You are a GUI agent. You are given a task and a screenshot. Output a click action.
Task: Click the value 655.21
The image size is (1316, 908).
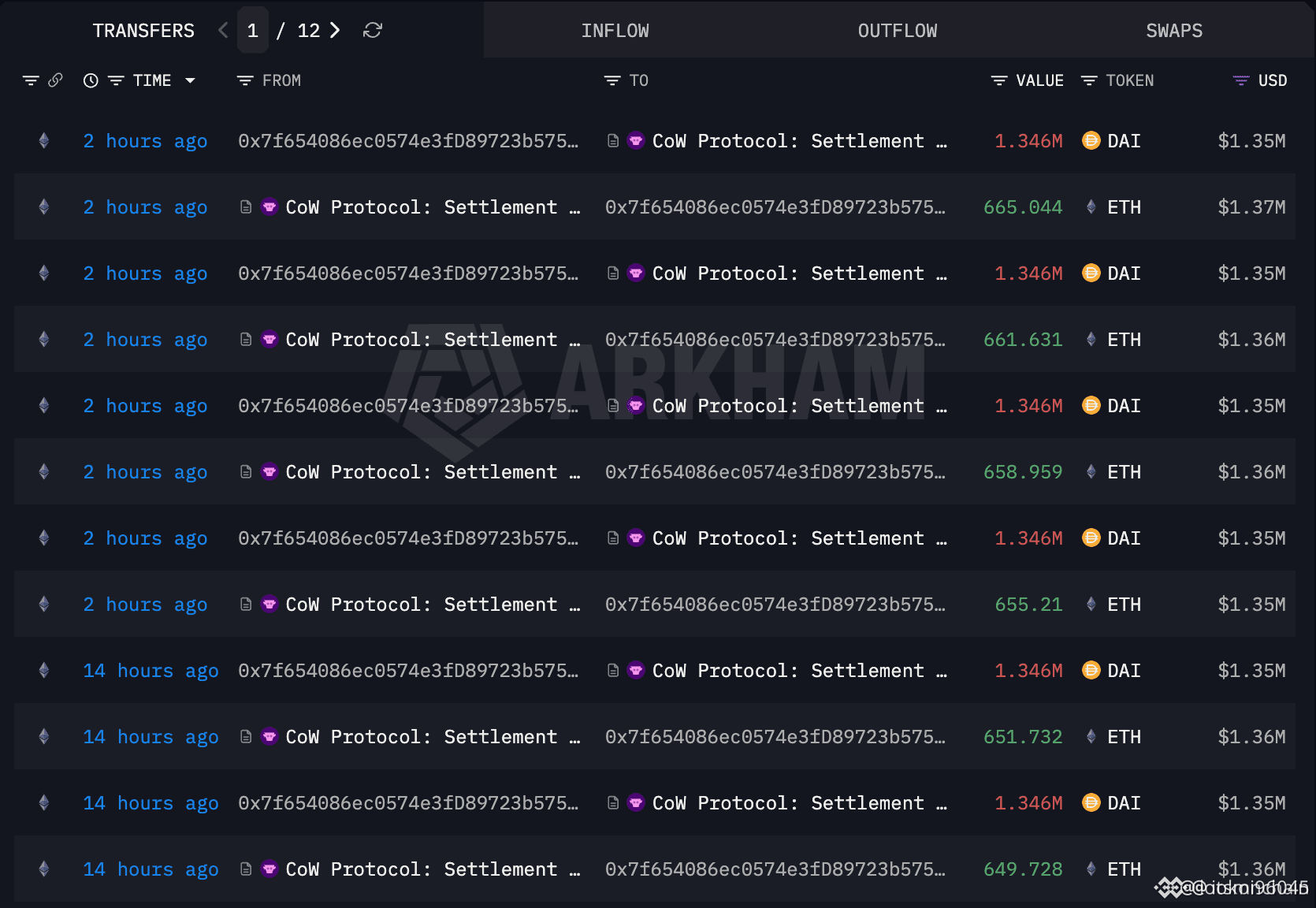pos(1028,605)
